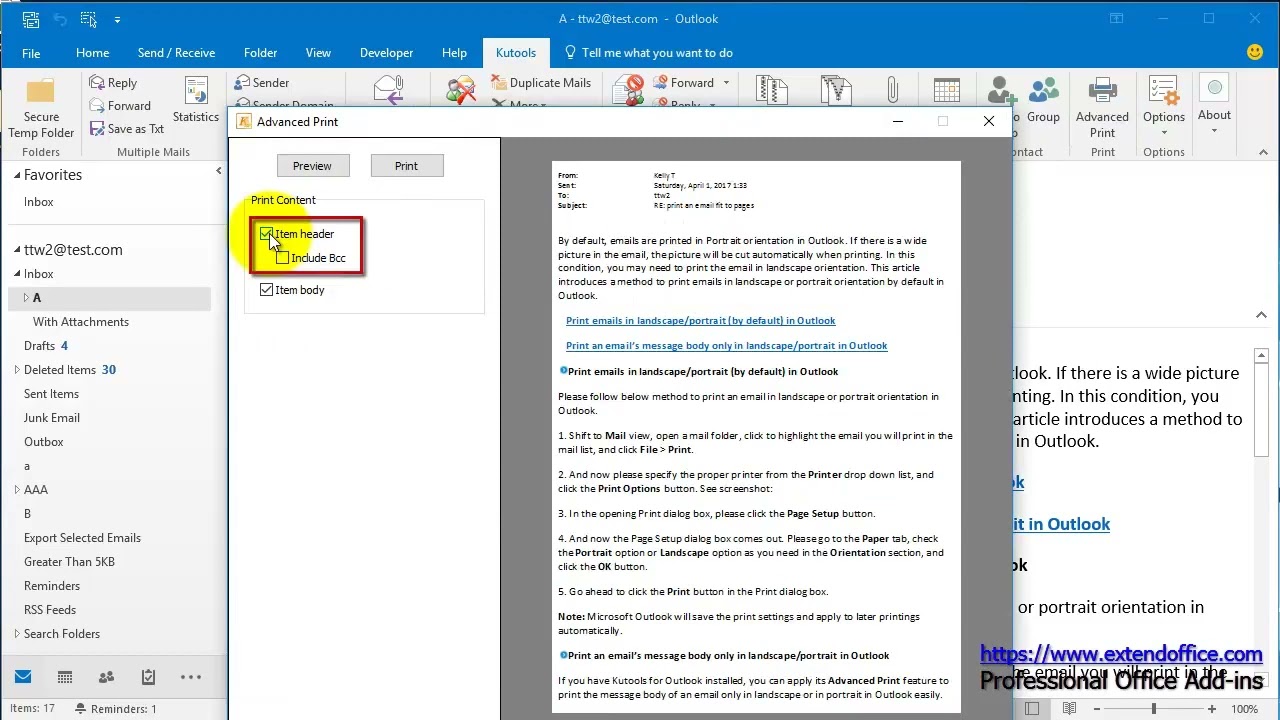The image size is (1280, 720).
Task: Switch to the Send / Receive tab
Action: click(x=176, y=53)
